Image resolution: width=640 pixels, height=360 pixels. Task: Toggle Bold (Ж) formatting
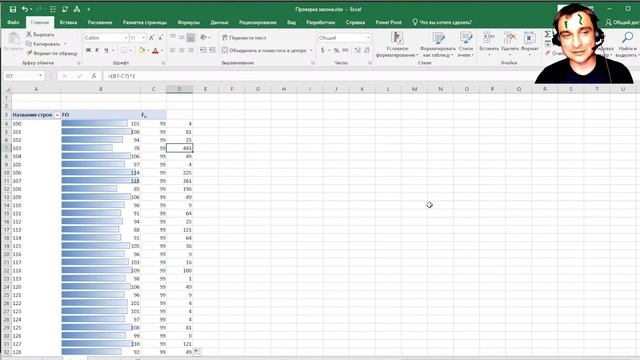[88, 50]
